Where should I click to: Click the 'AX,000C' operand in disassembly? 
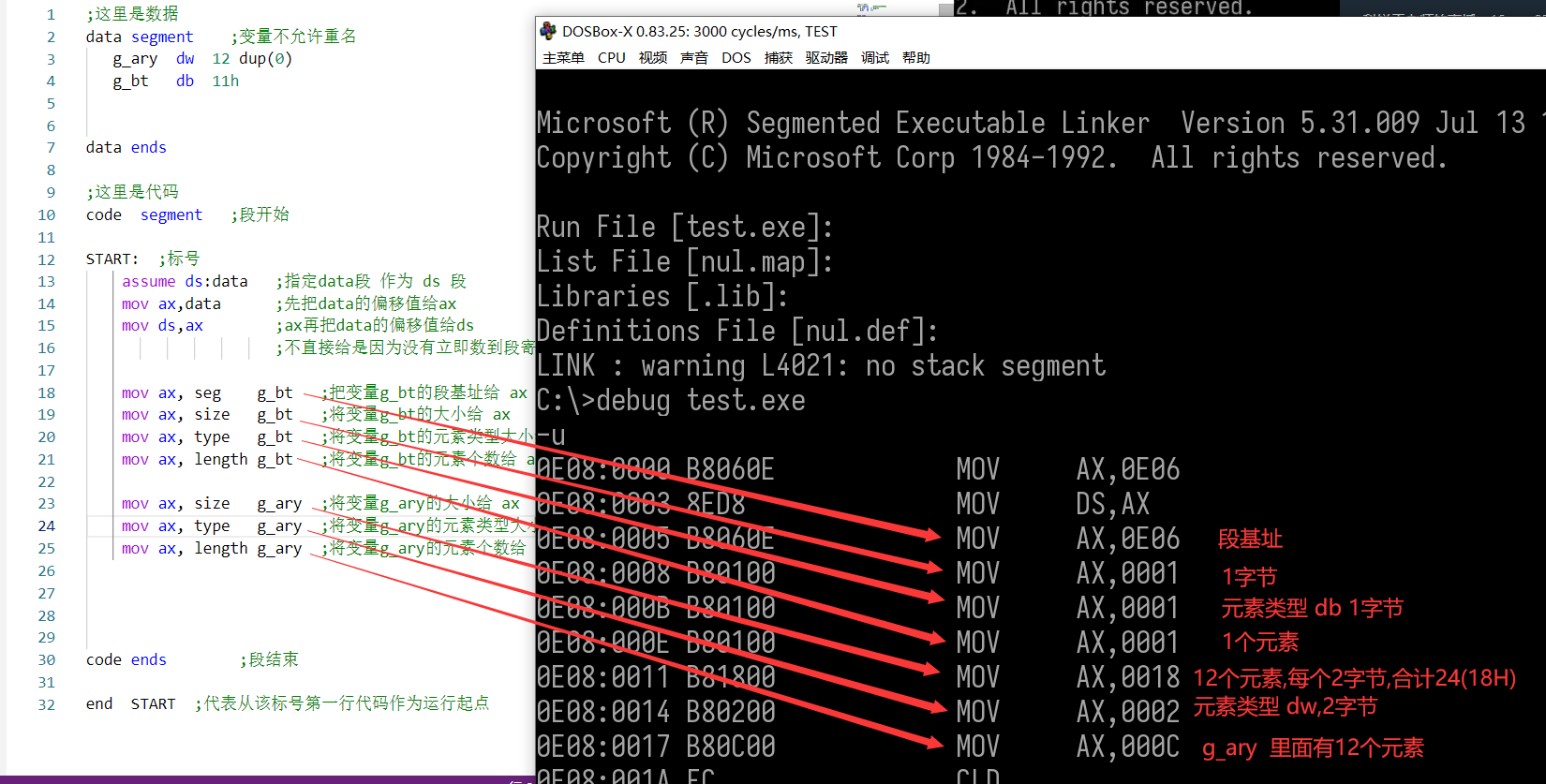[1128, 747]
